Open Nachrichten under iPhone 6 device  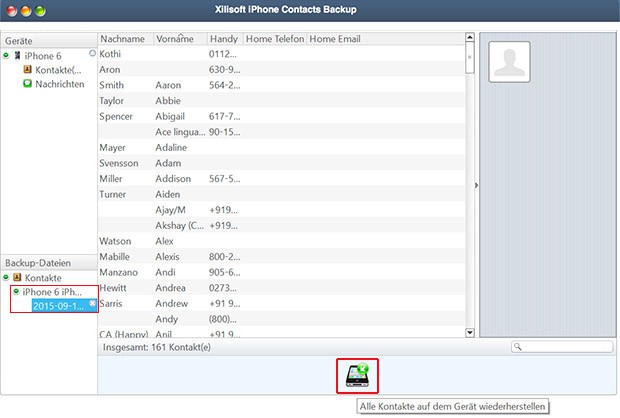pos(60,84)
